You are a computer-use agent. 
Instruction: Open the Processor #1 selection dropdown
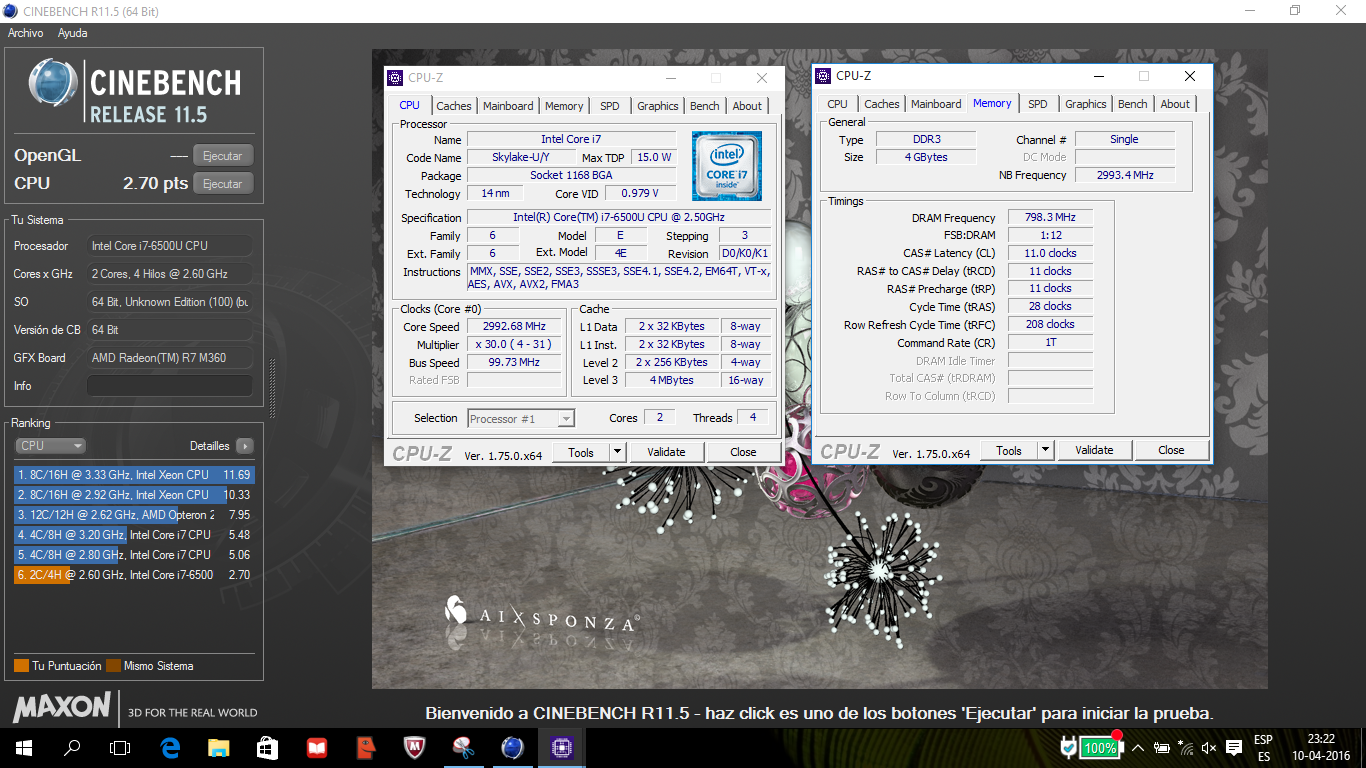pyautogui.click(x=521, y=419)
